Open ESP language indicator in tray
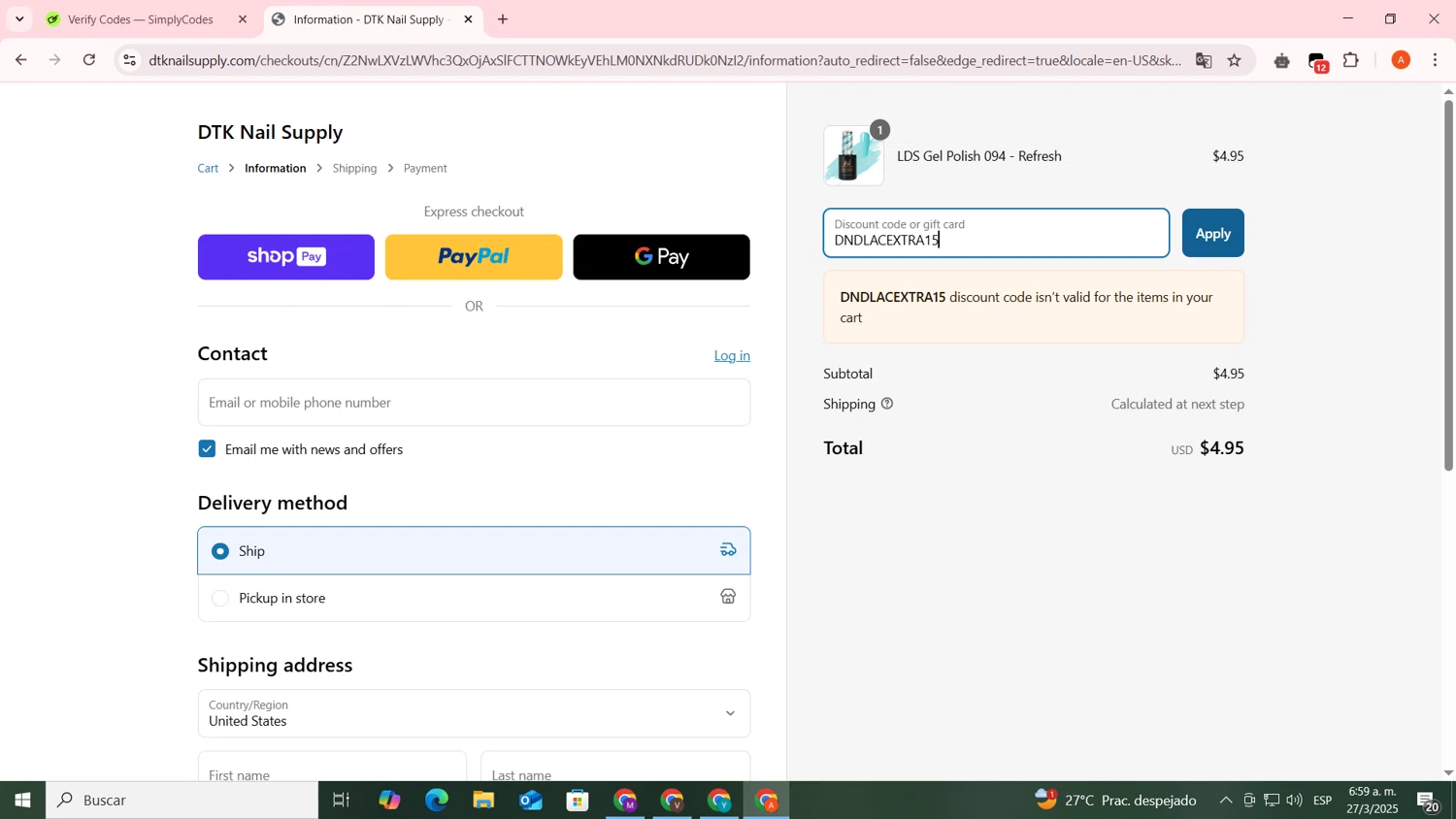The image size is (1456, 819). coord(1323,801)
